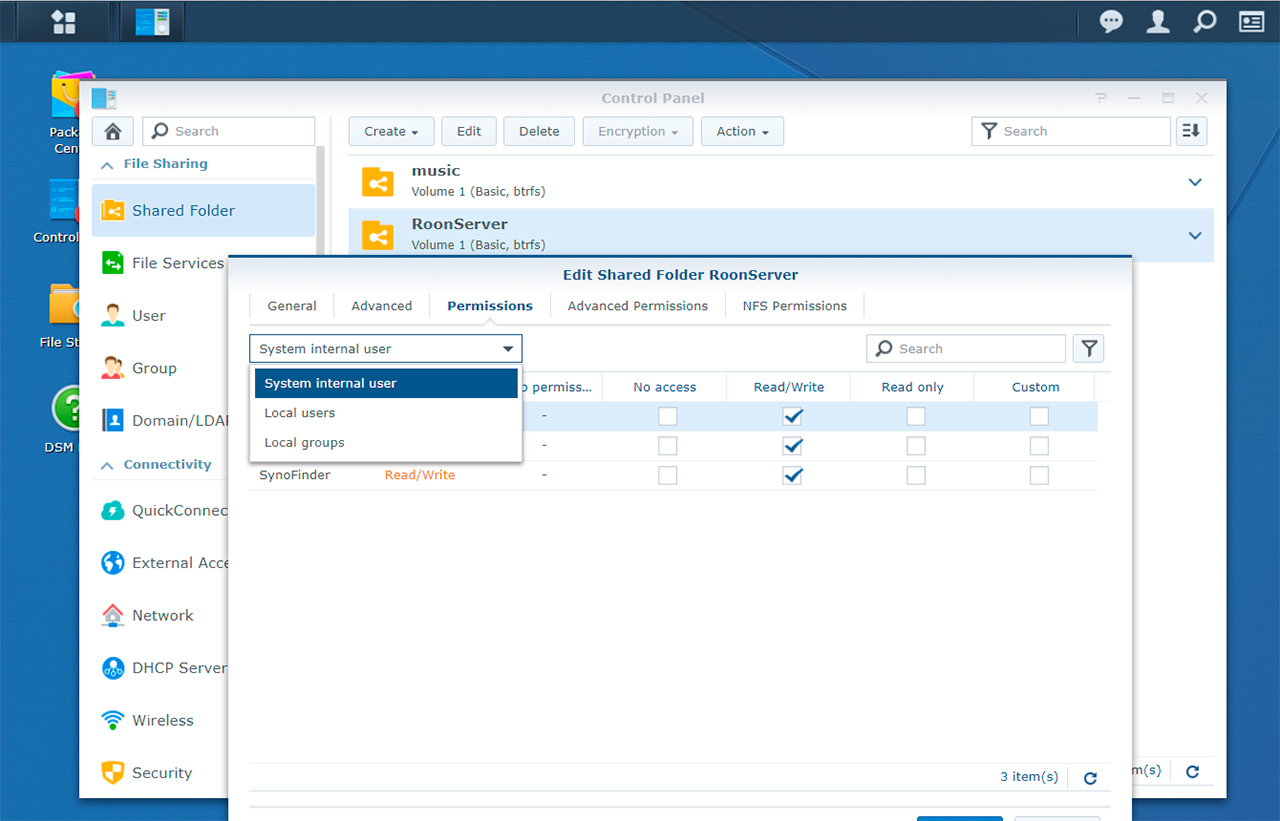Open the desktop search magnifier icon
1280x821 pixels.
tap(1205, 21)
